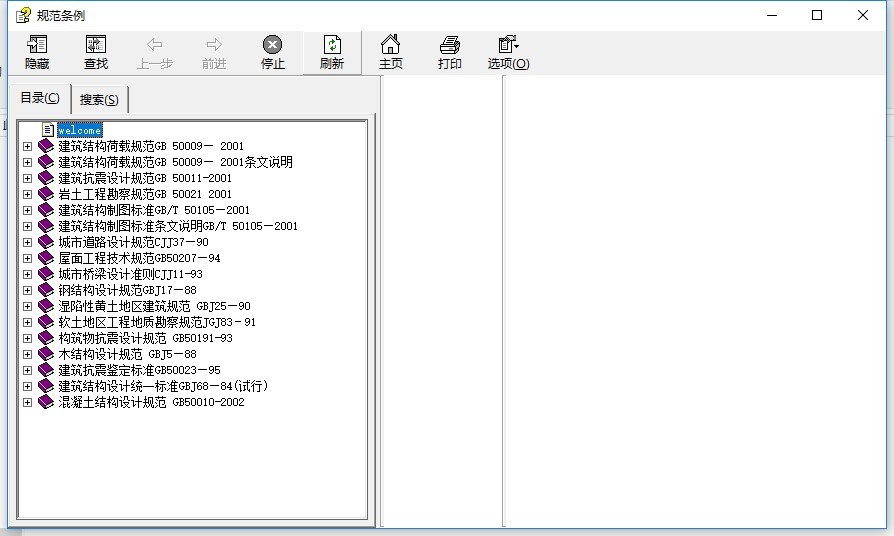Click the 隐藏 (Hide) toolbar icon
Image resolution: width=894 pixels, height=536 pixels.
pos(37,52)
